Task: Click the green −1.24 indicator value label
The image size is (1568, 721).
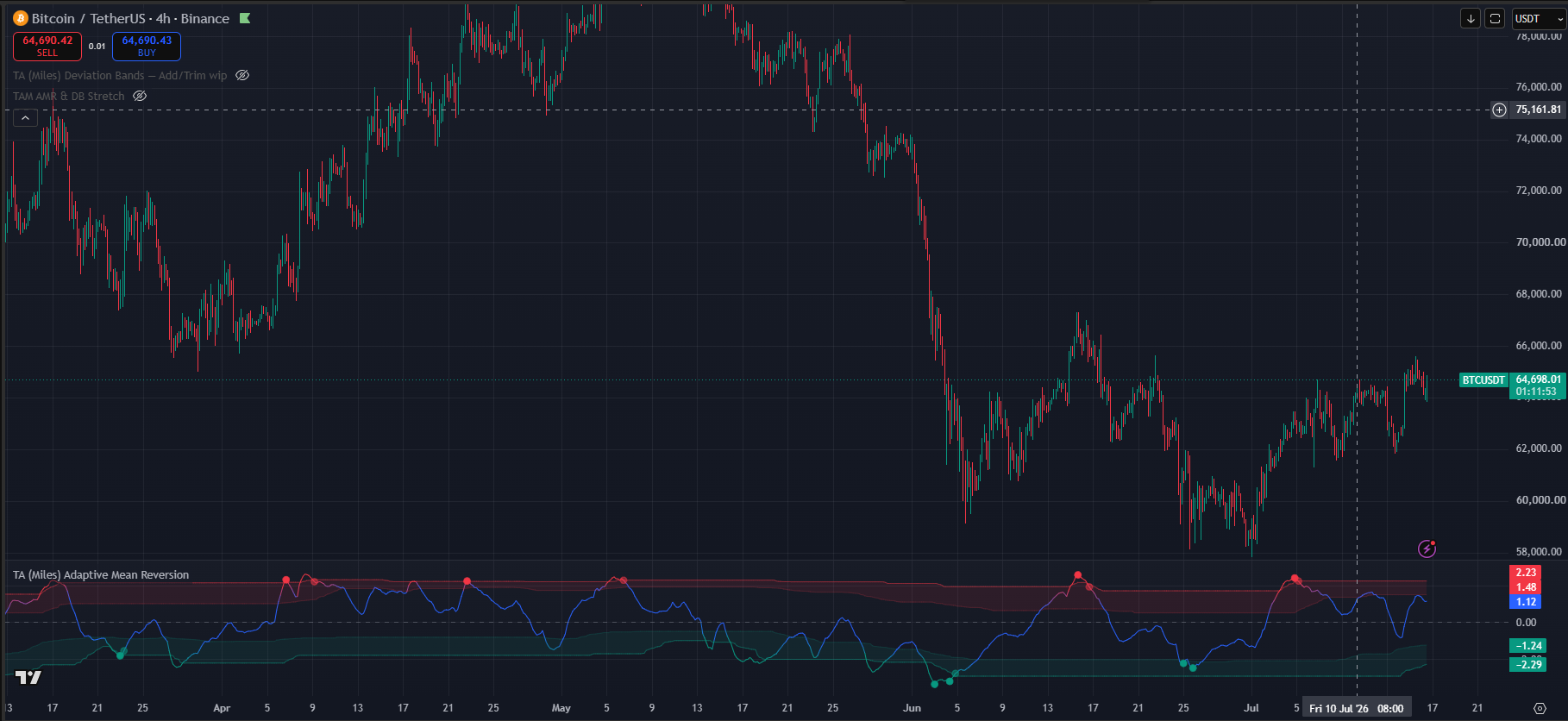Action: [1527, 645]
